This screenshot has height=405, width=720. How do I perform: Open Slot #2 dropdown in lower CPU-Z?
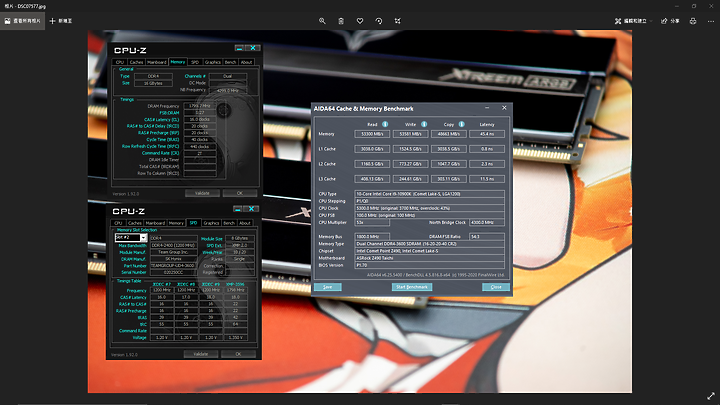[x=144, y=237]
